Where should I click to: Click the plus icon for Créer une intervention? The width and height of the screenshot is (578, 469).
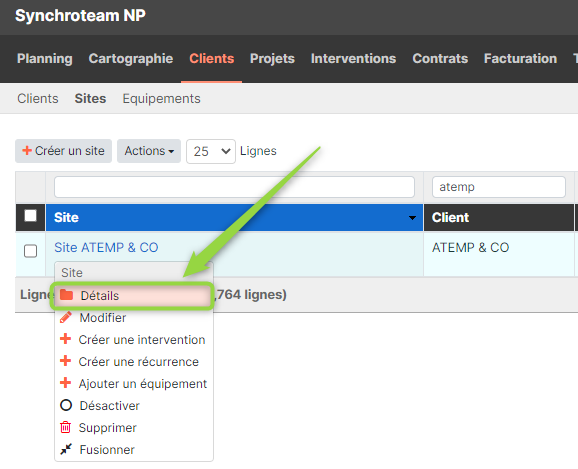tap(66, 339)
